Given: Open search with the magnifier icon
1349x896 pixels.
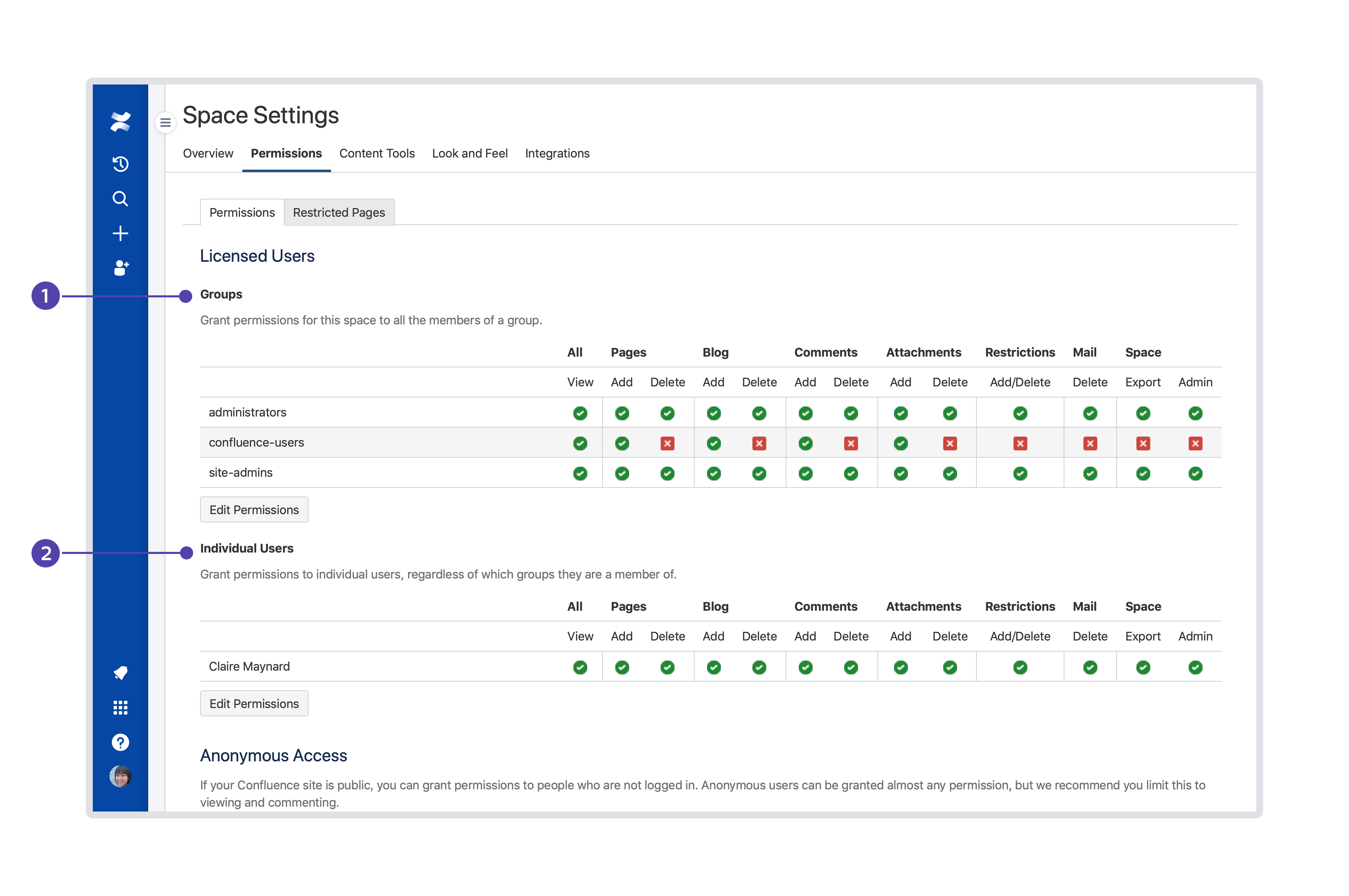Looking at the screenshot, I should coord(120,198).
